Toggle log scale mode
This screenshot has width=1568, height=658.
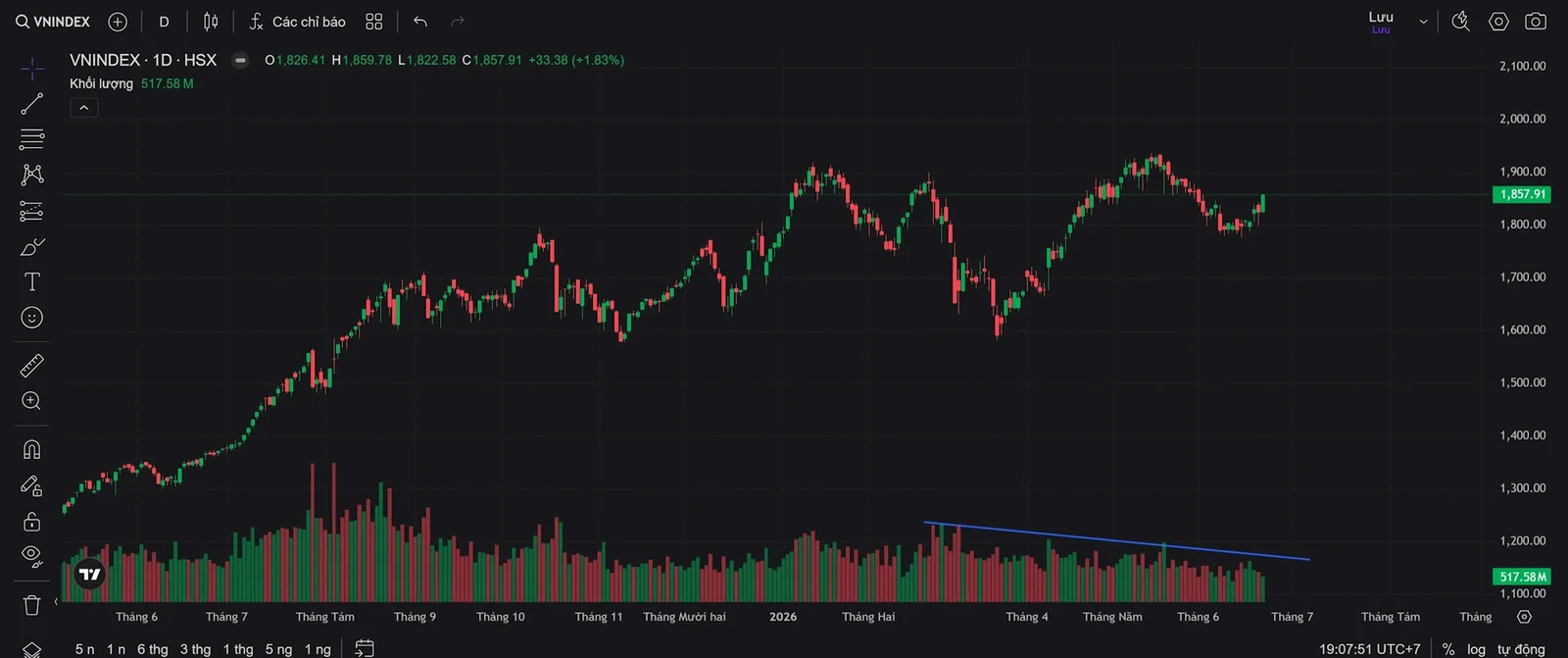point(1476,649)
